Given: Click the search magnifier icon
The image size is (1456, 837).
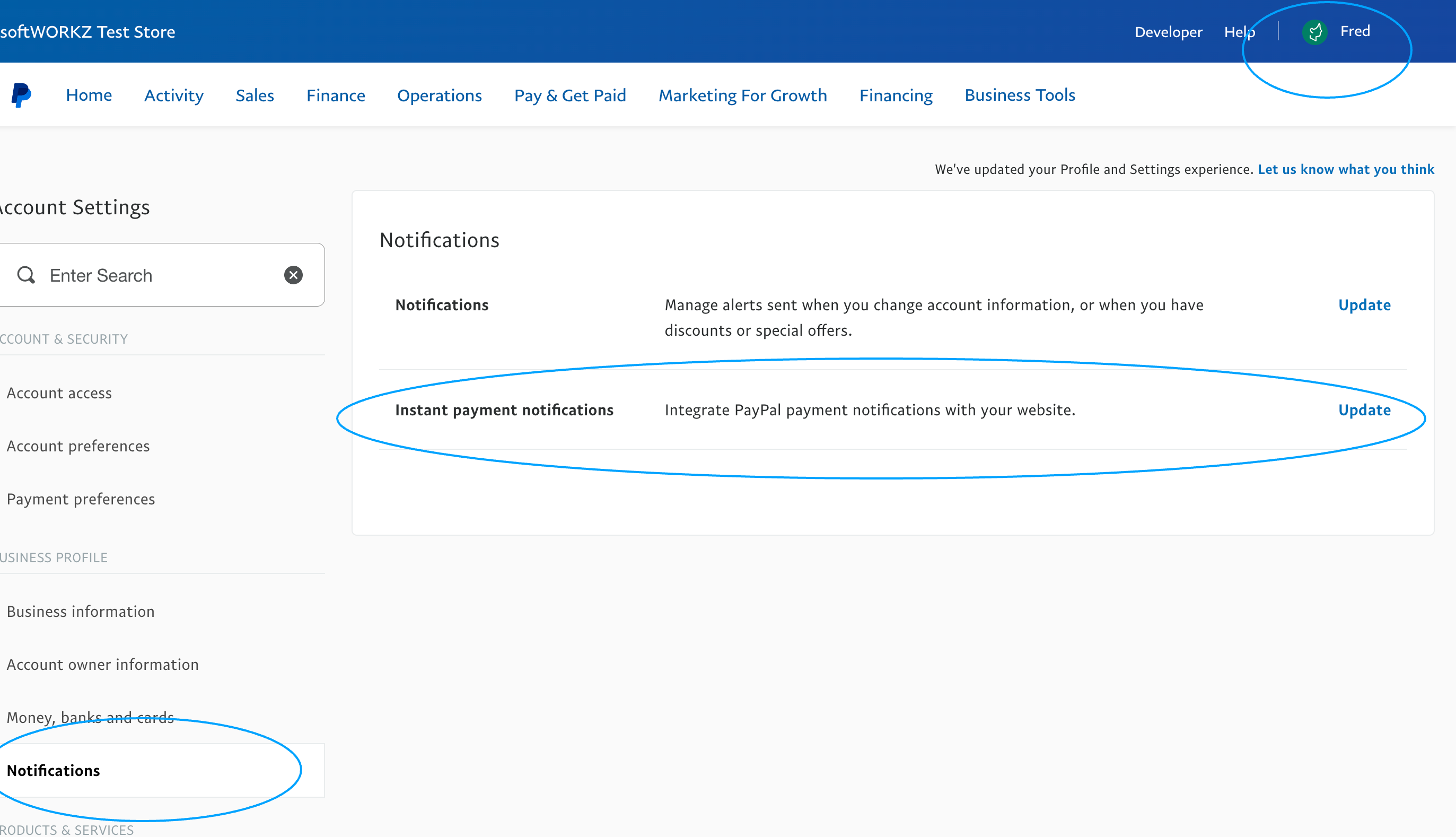Looking at the screenshot, I should (26, 275).
